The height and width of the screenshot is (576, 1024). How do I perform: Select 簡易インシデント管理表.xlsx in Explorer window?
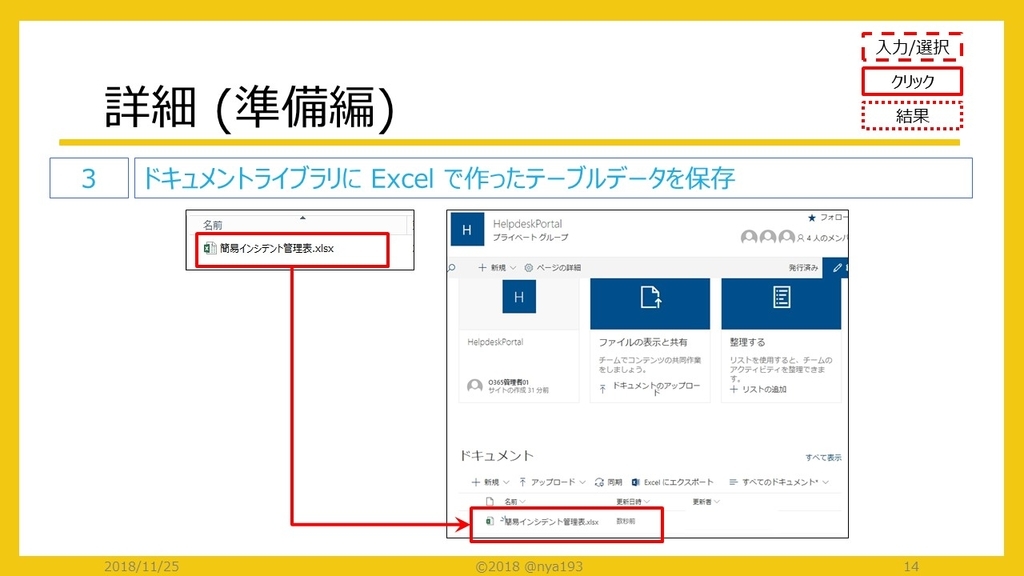(276, 248)
